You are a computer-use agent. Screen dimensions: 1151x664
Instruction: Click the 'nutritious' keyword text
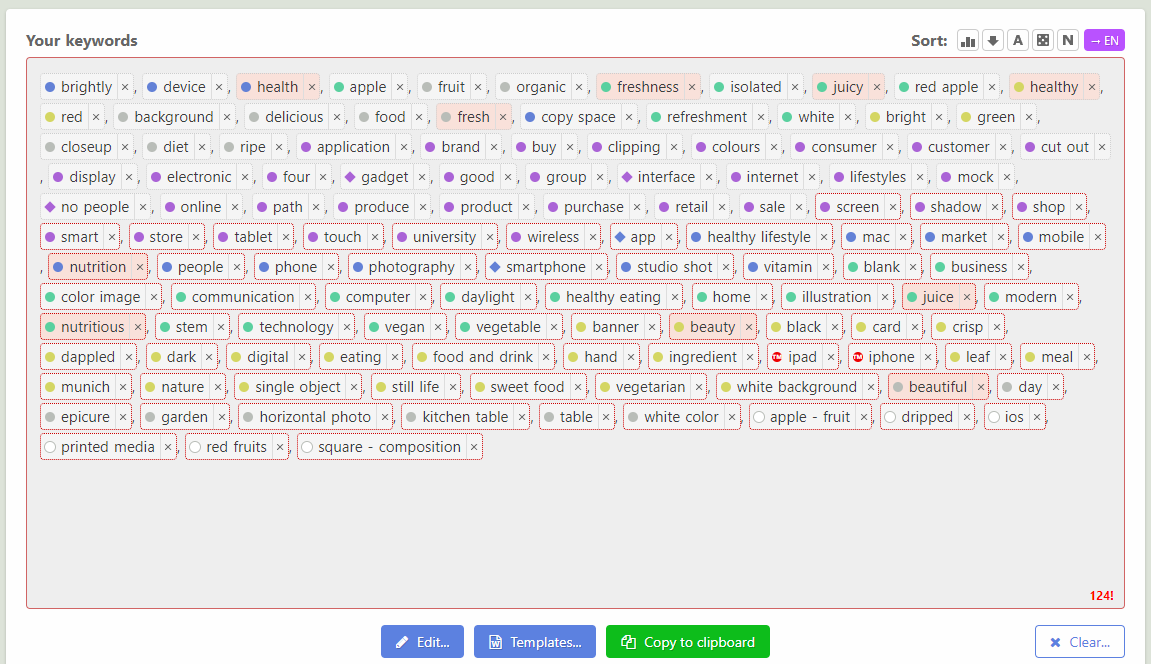coord(92,328)
